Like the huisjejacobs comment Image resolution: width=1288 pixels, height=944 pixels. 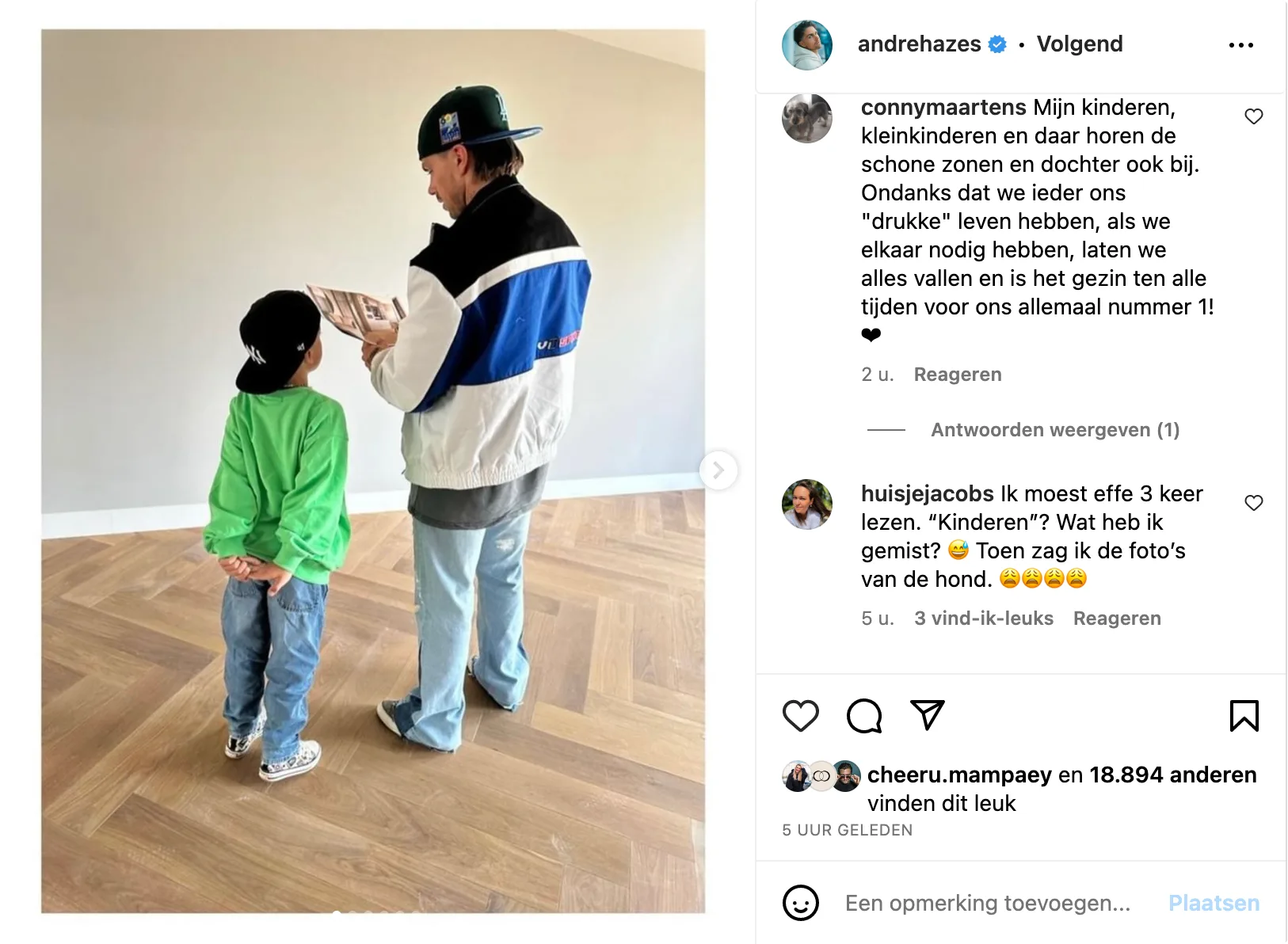click(x=1254, y=503)
